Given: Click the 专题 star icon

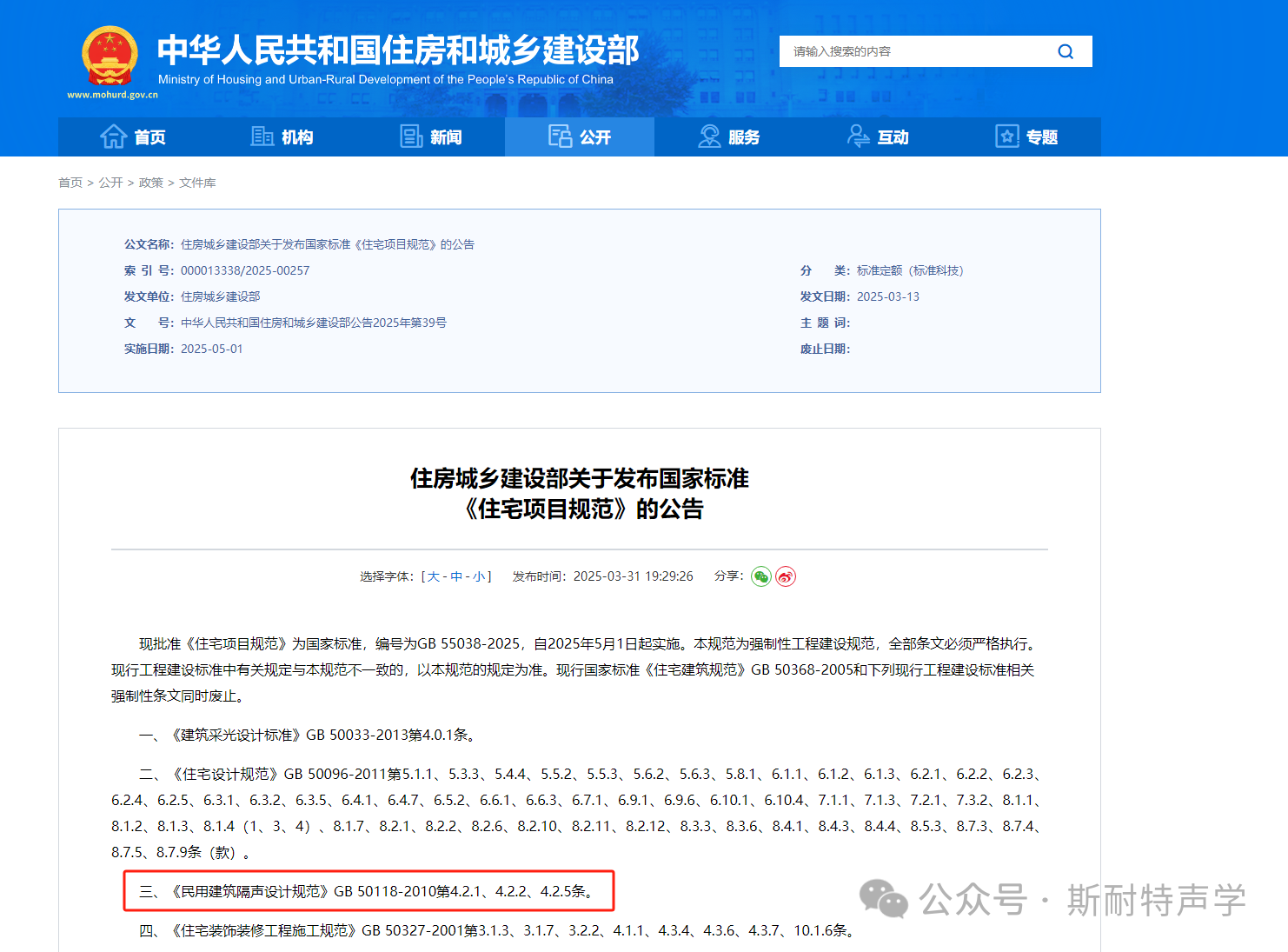Looking at the screenshot, I should pos(1007,136).
